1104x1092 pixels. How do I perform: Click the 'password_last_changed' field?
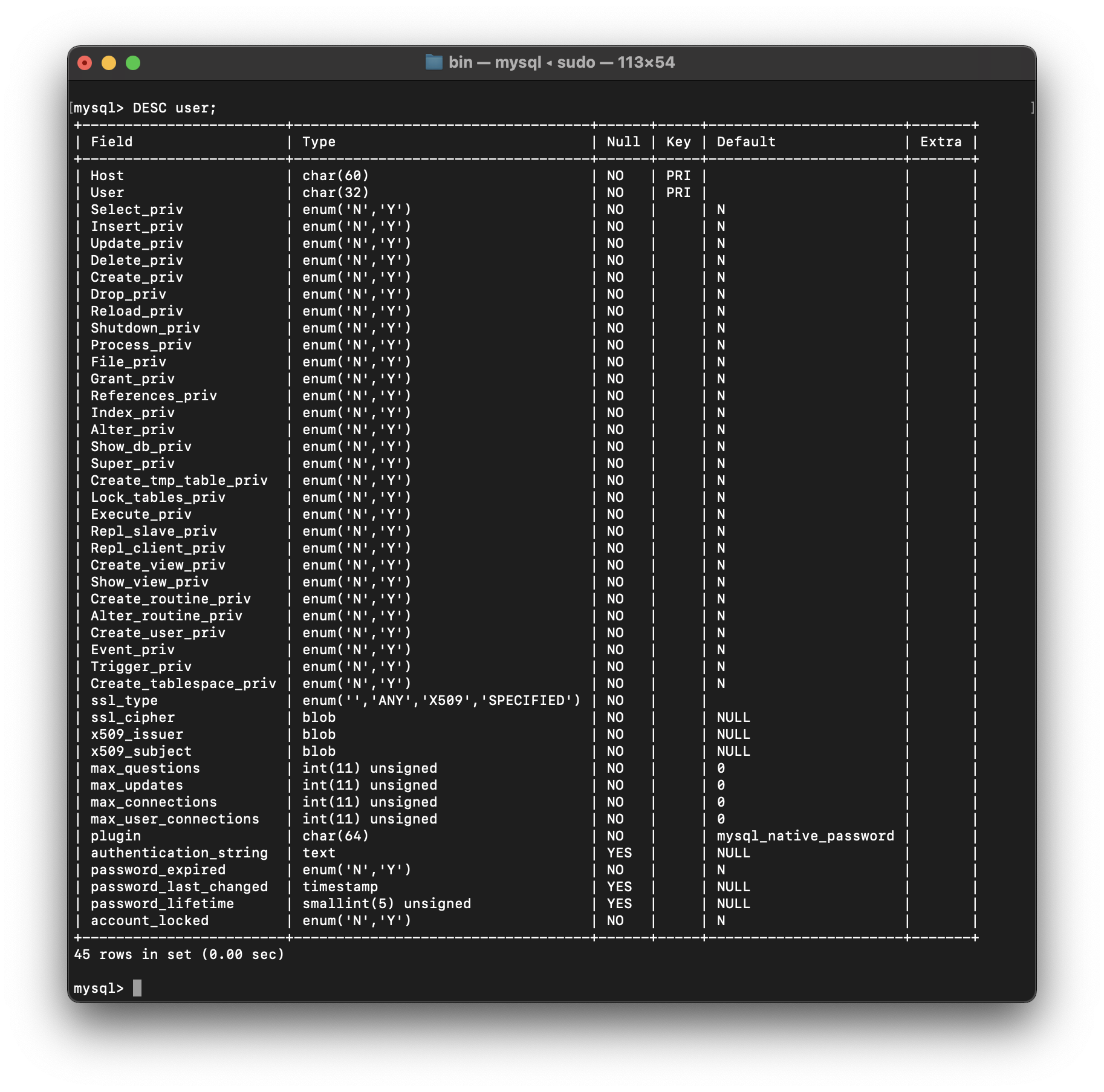point(179,887)
